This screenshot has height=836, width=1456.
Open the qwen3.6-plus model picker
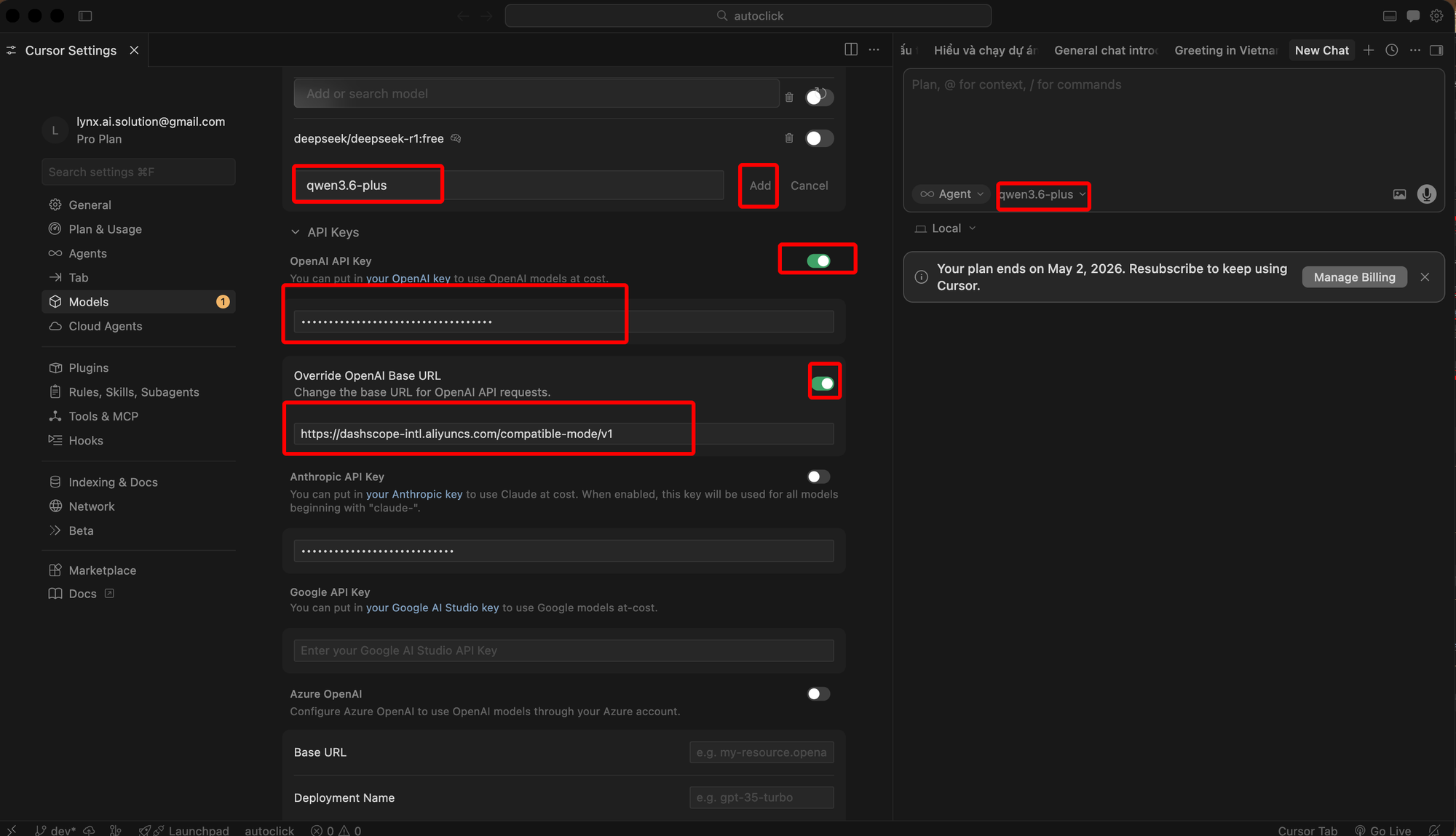coord(1042,194)
